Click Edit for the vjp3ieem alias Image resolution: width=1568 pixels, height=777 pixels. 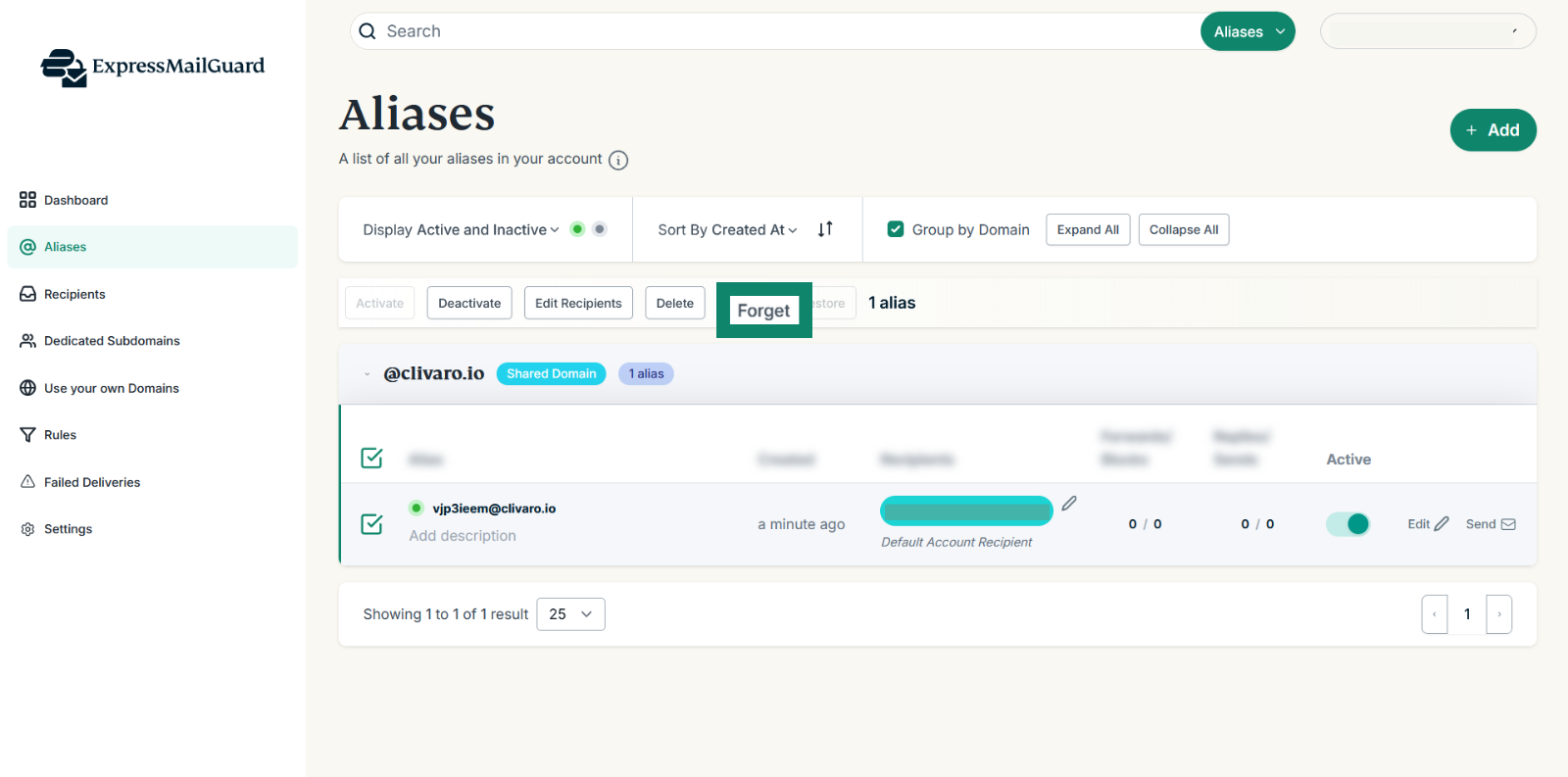[1428, 524]
